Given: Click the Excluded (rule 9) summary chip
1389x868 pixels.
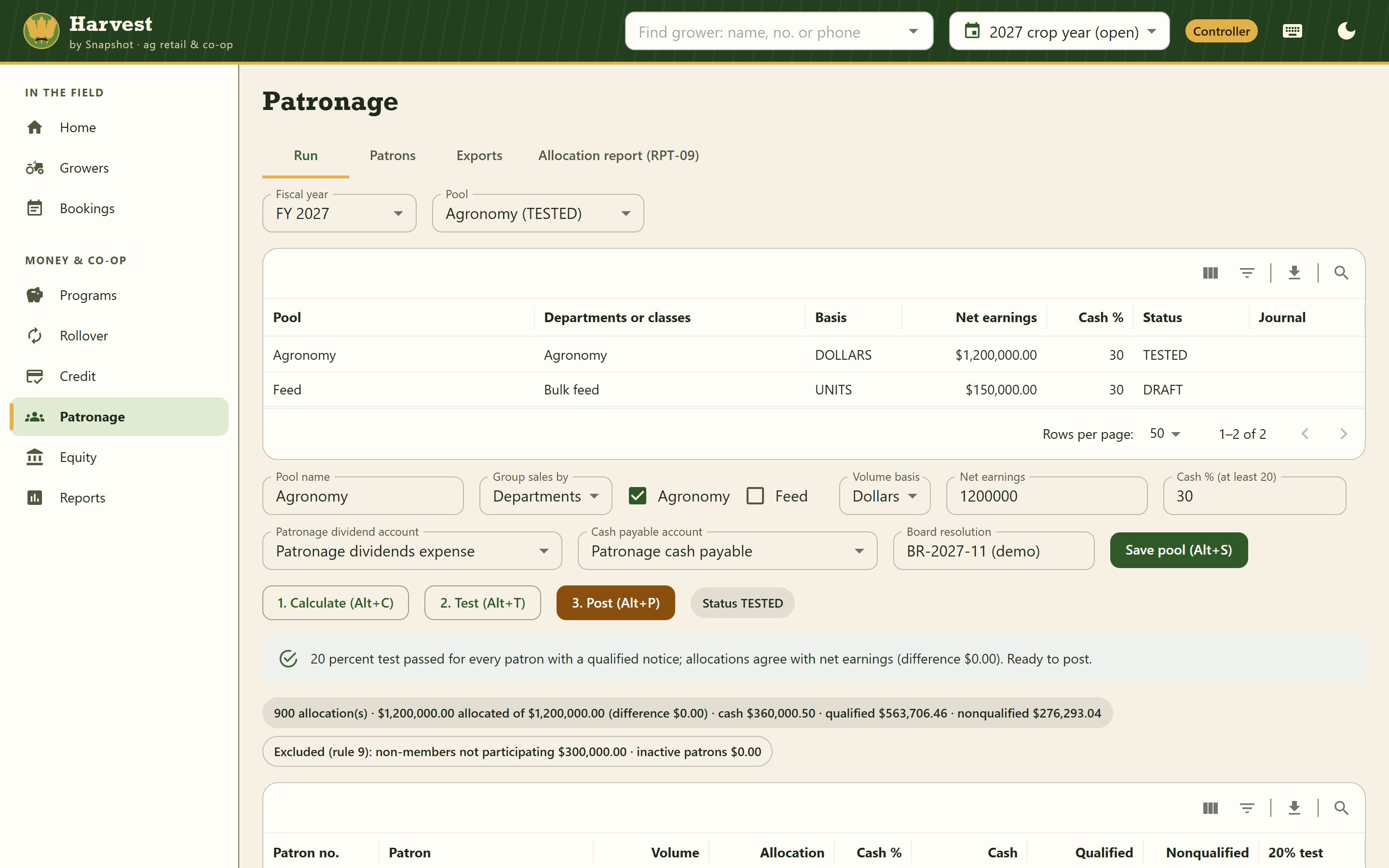Looking at the screenshot, I should (x=517, y=751).
